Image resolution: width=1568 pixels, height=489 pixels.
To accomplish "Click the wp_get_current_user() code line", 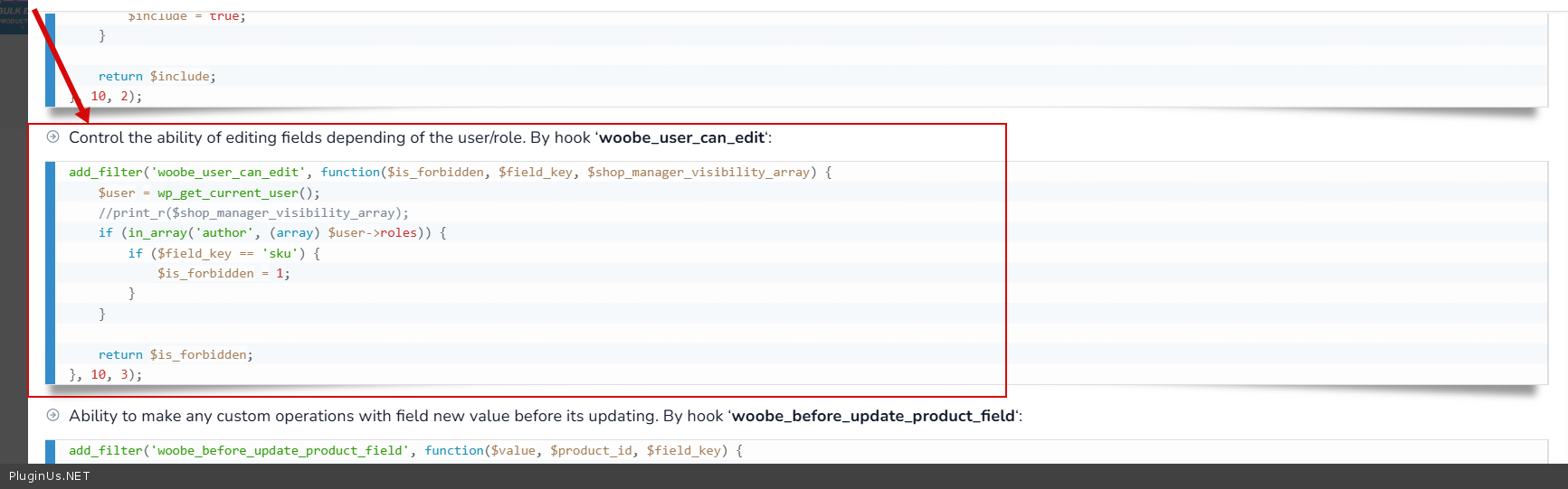I will click(x=209, y=193).
